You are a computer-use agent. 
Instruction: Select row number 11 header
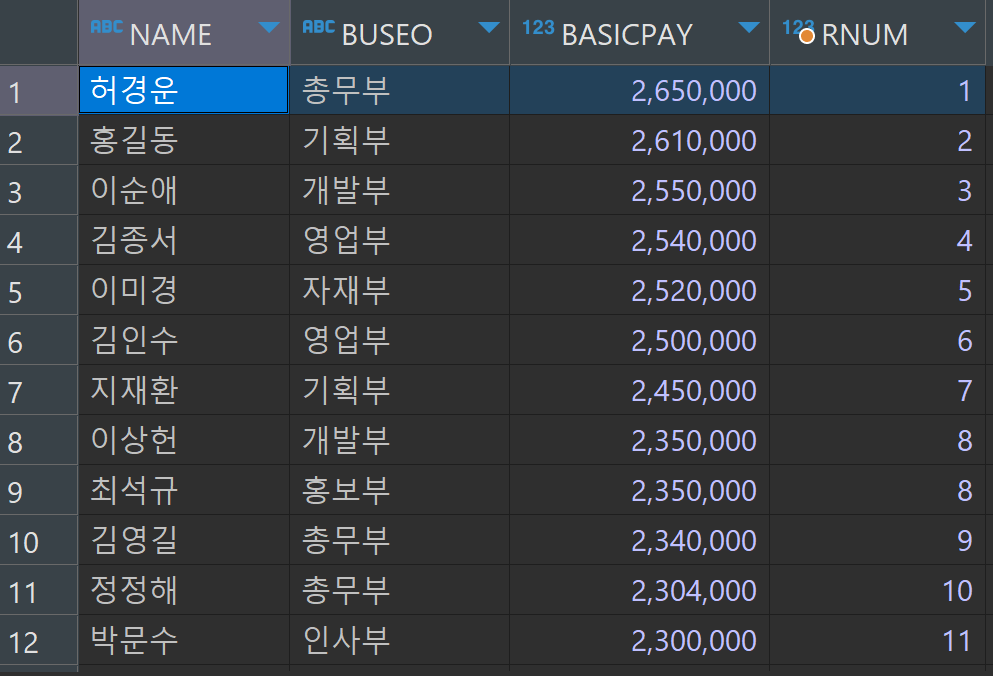coord(39,591)
